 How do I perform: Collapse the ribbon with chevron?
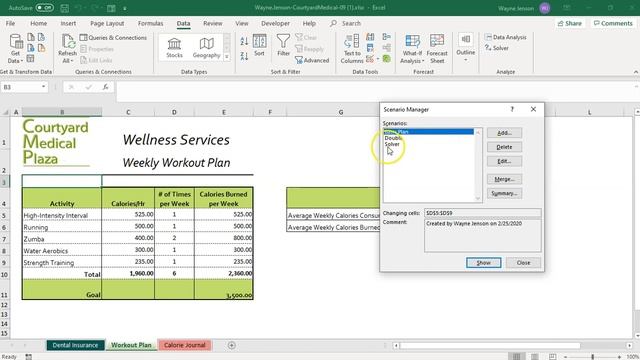(x=636, y=72)
